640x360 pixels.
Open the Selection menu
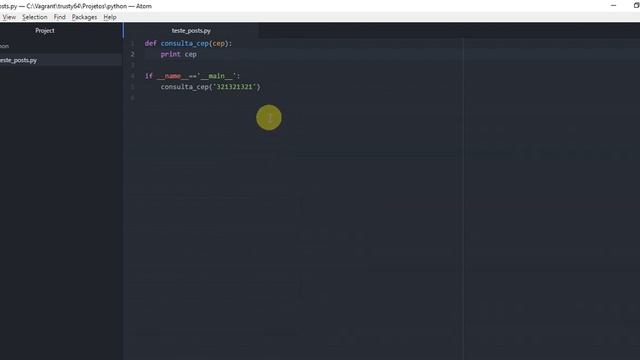coord(35,17)
